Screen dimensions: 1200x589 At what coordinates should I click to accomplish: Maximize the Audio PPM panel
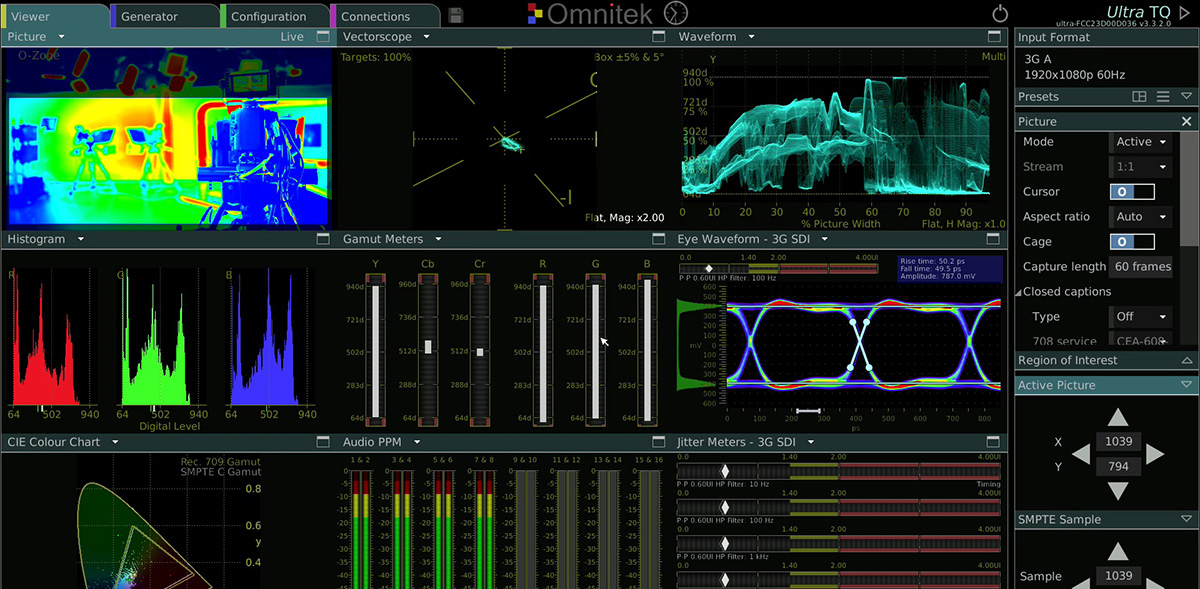pyautogui.click(x=658, y=441)
